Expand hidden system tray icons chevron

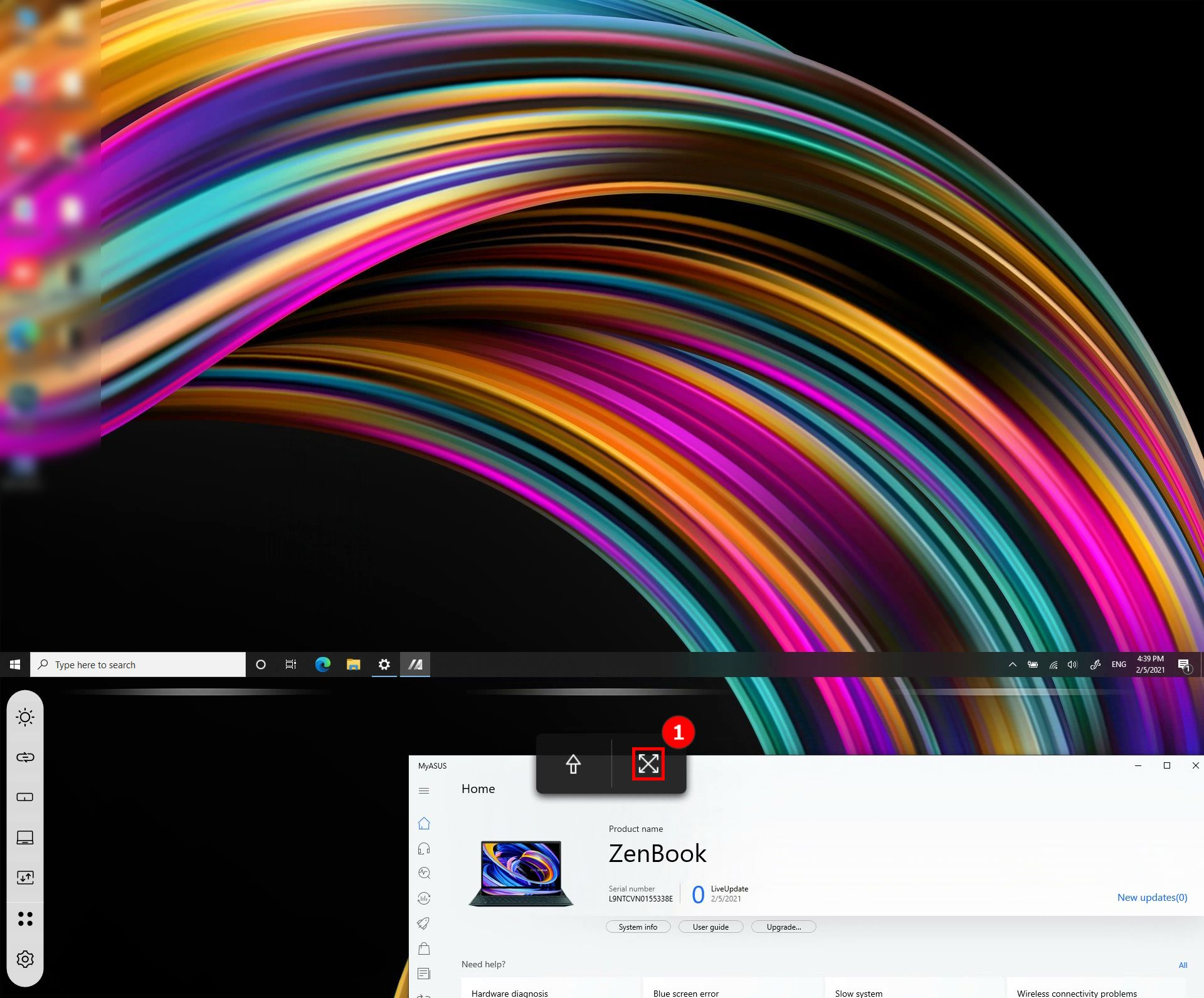pyautogui.click(x=1012, y=664)
